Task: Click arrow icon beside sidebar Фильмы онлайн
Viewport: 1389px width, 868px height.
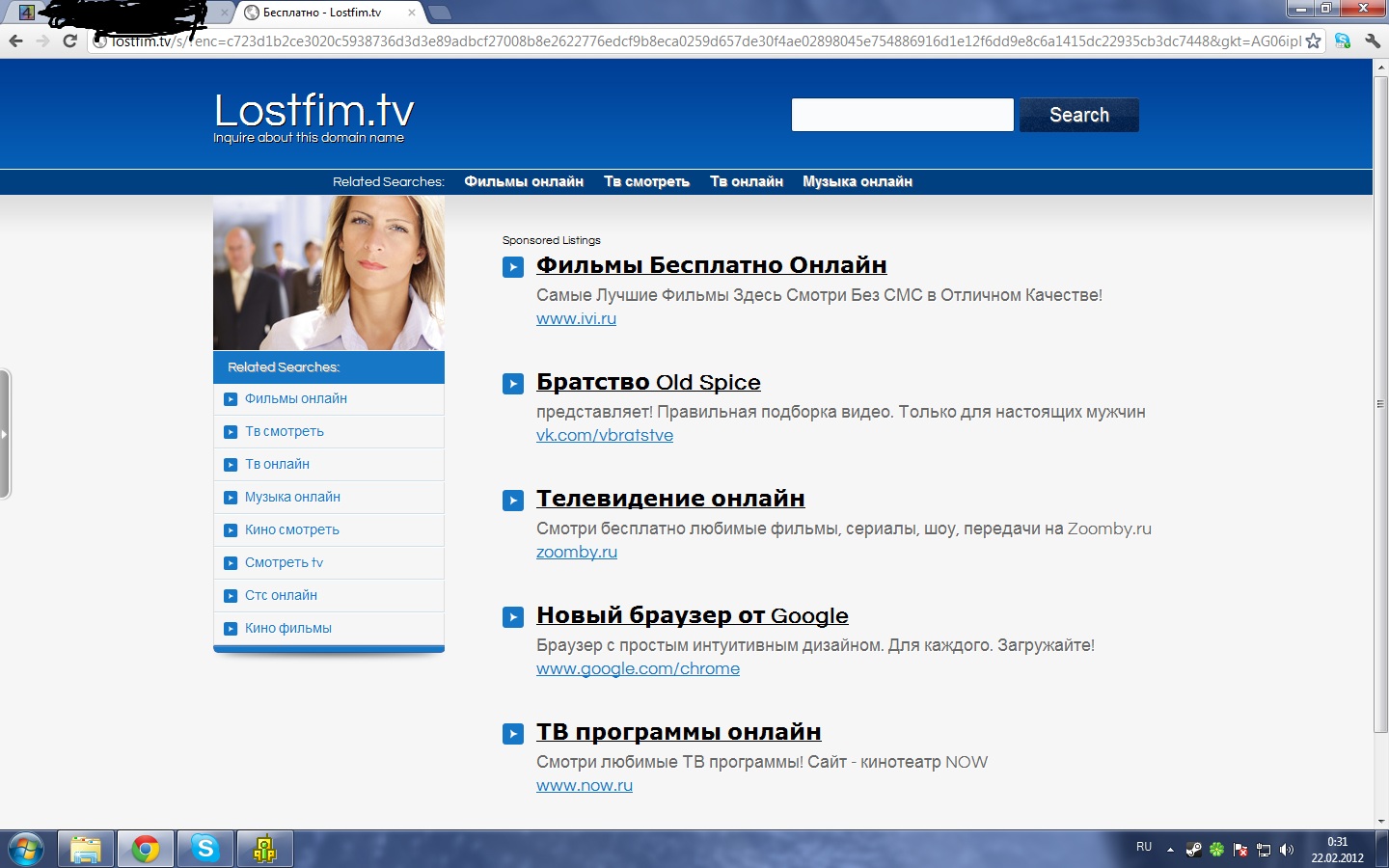Action: 231,399
